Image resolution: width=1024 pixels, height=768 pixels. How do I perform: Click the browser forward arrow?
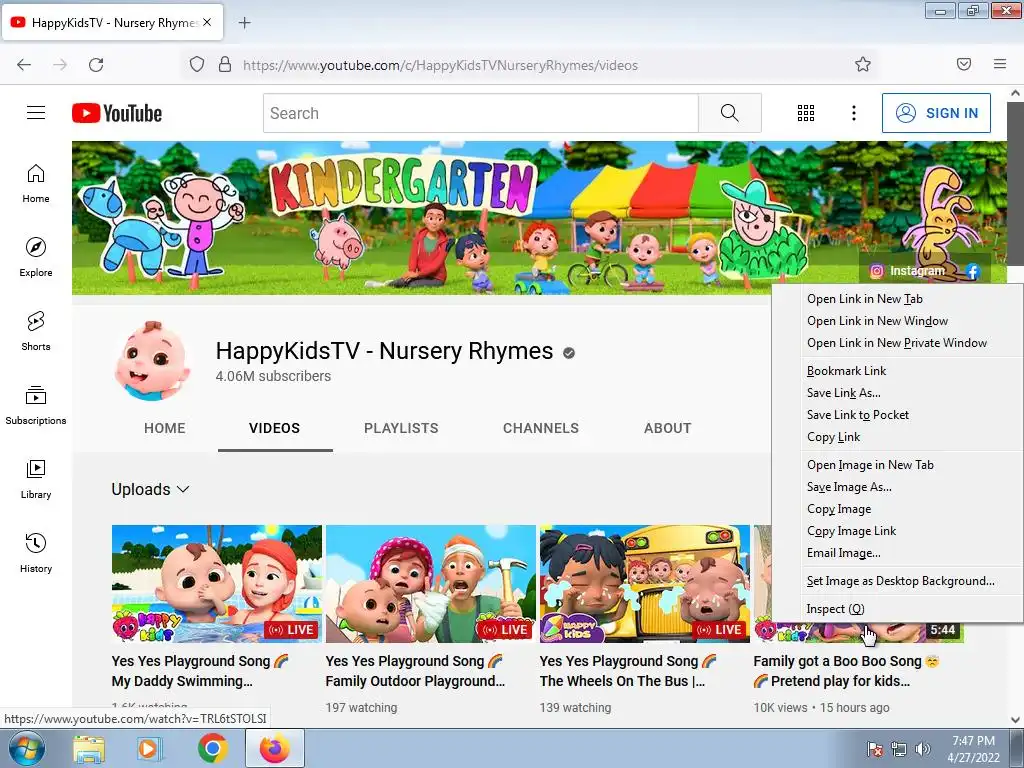60,65
